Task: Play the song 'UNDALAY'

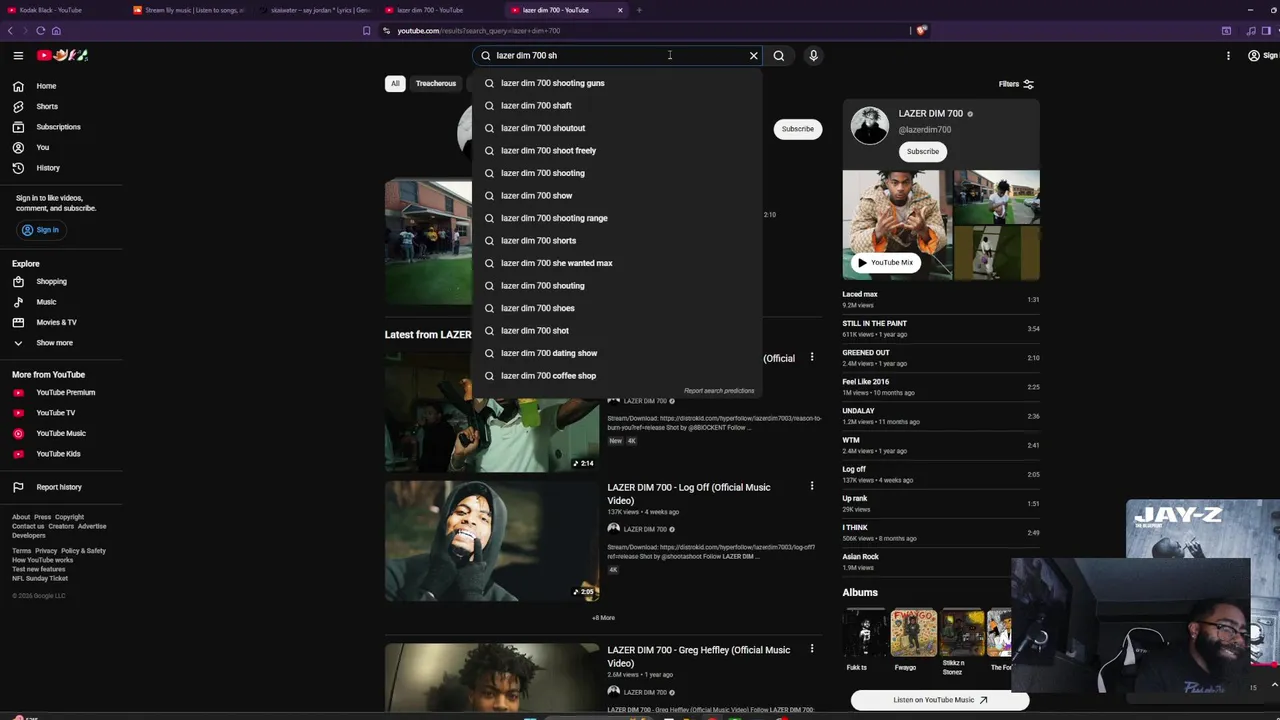Action: [940, 415]
